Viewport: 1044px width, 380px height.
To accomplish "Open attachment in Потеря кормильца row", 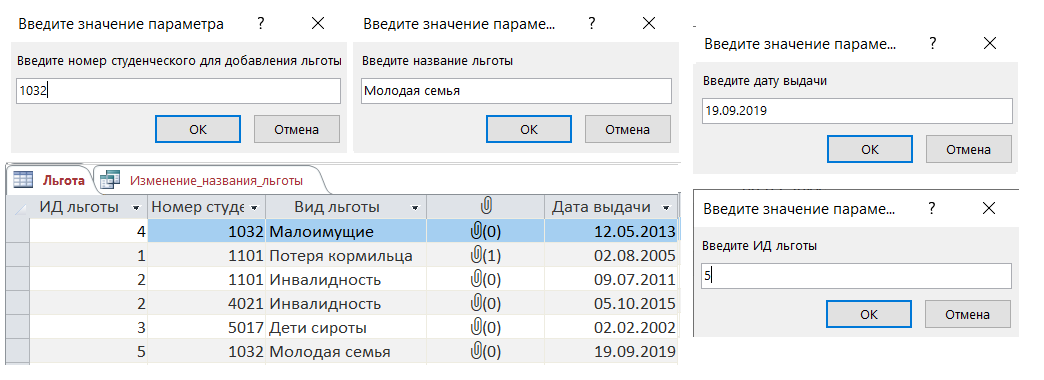I will (485, 256).
